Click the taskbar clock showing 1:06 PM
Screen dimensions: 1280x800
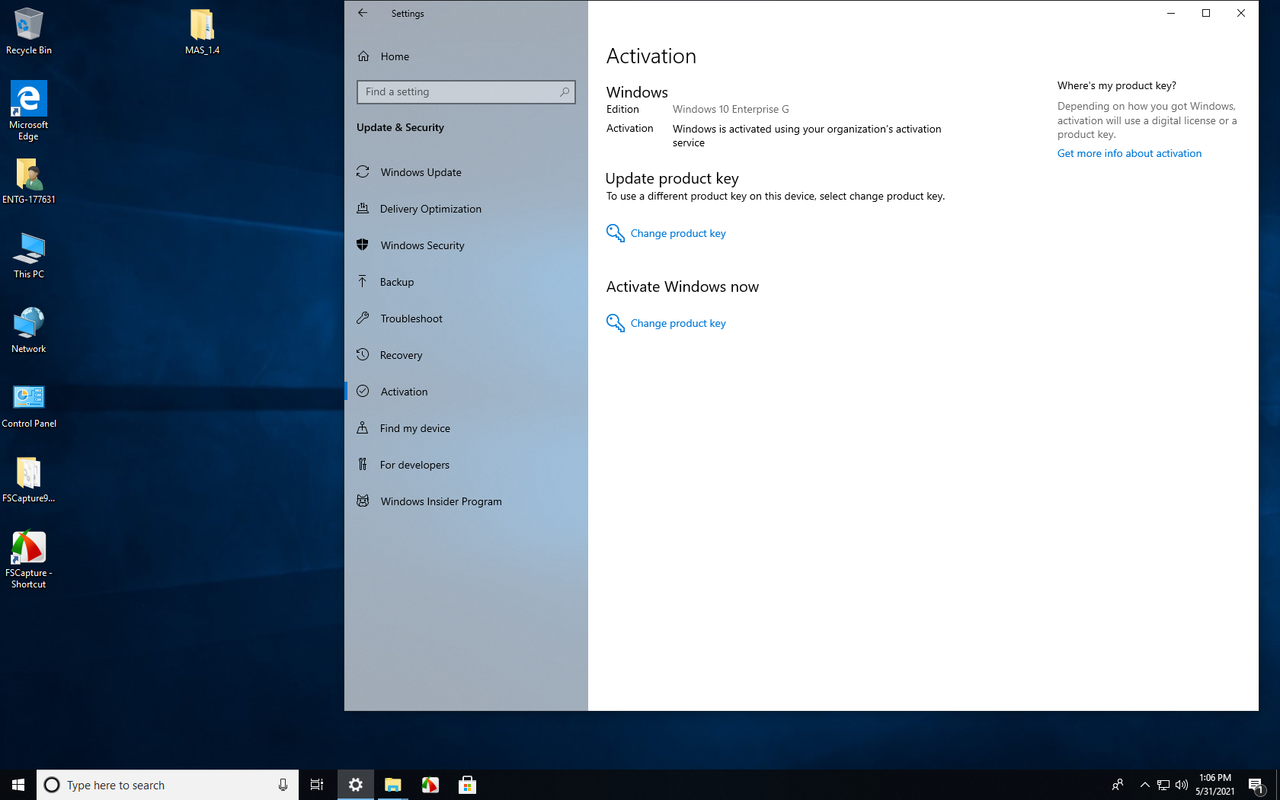[1214, 785]
